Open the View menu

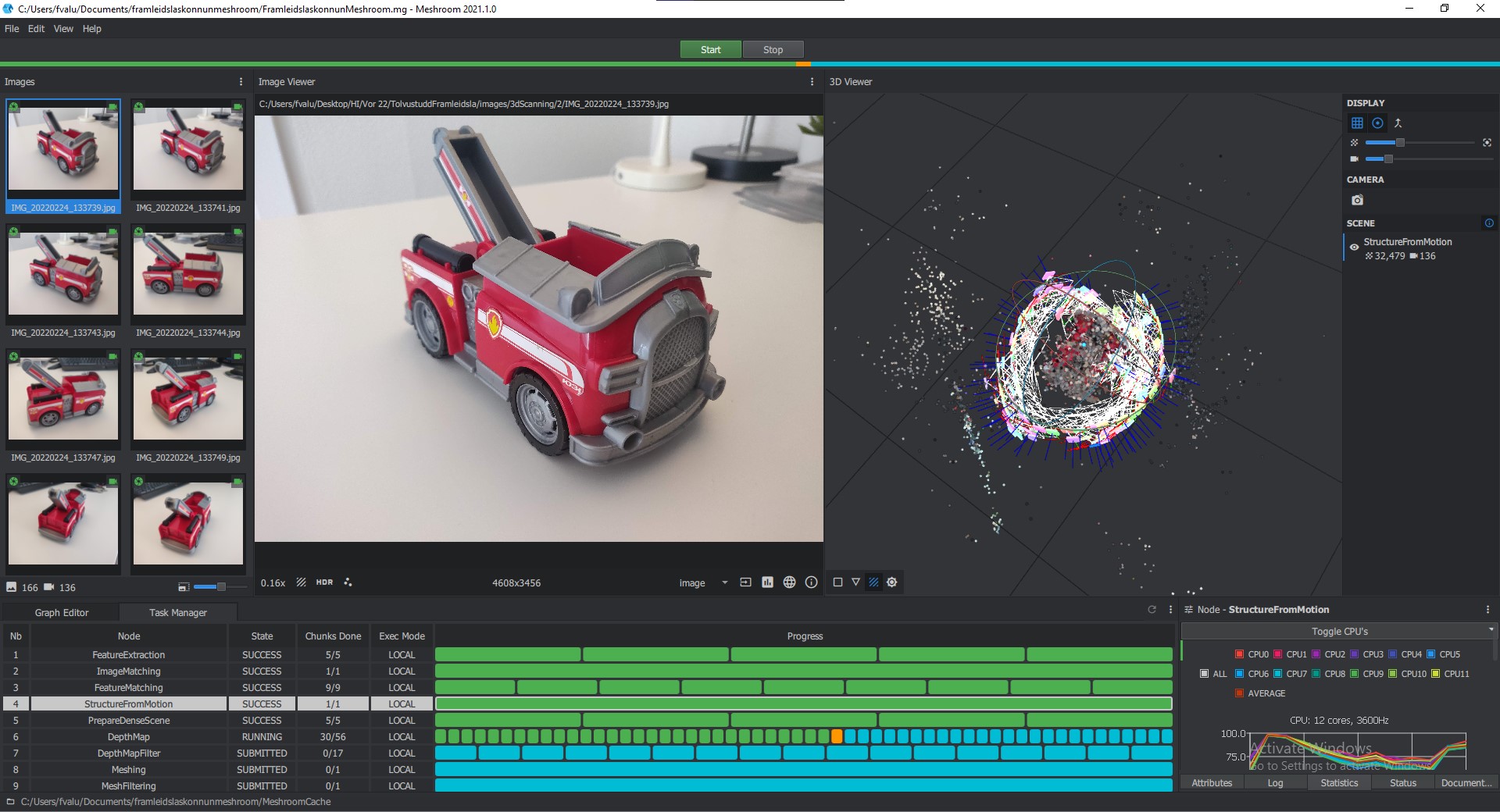tap(63, 29)
